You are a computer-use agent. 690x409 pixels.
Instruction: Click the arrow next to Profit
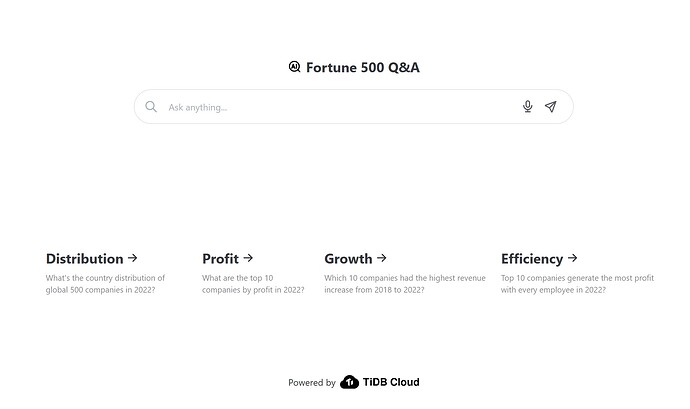[248, 258]
